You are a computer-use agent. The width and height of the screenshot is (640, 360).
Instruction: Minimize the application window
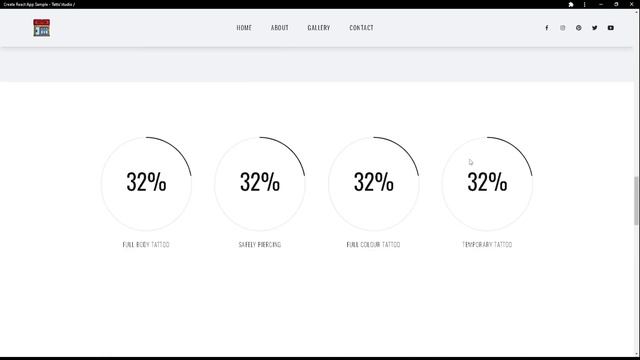tap(601, 4)
